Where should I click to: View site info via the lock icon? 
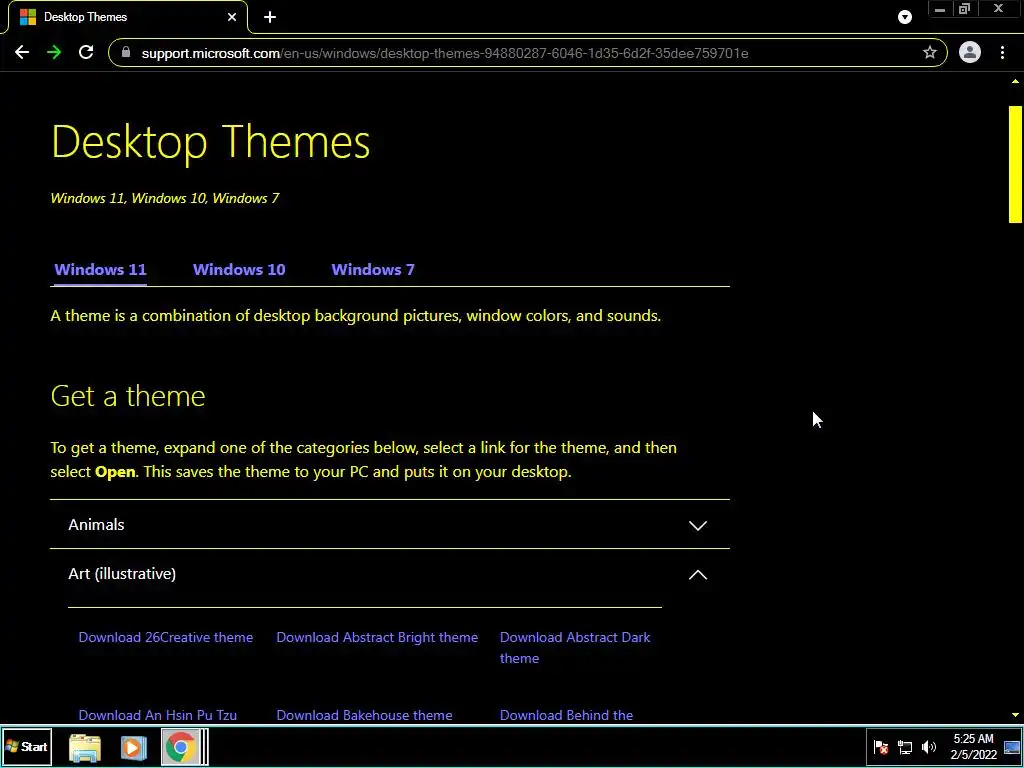point(126,53)
